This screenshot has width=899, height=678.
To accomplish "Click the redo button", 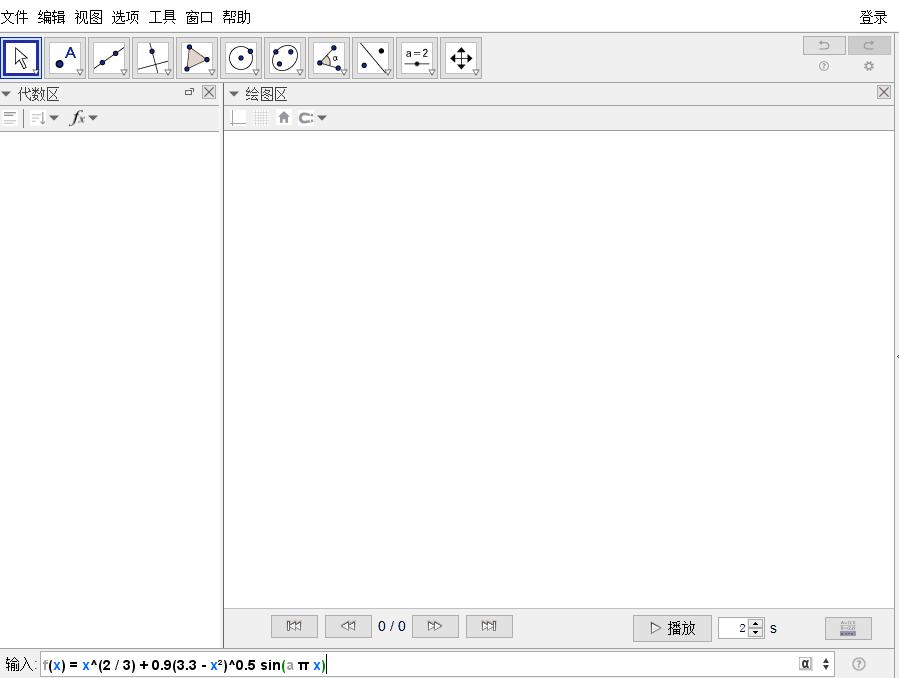I will click(x=869, y=45).
